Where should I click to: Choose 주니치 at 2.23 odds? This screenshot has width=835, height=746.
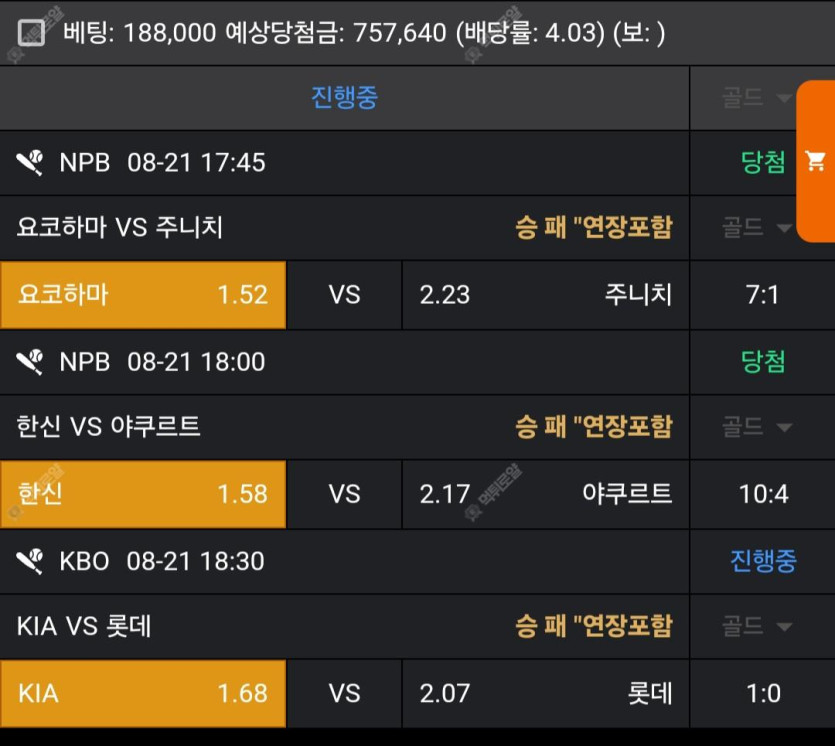[545, 294]
